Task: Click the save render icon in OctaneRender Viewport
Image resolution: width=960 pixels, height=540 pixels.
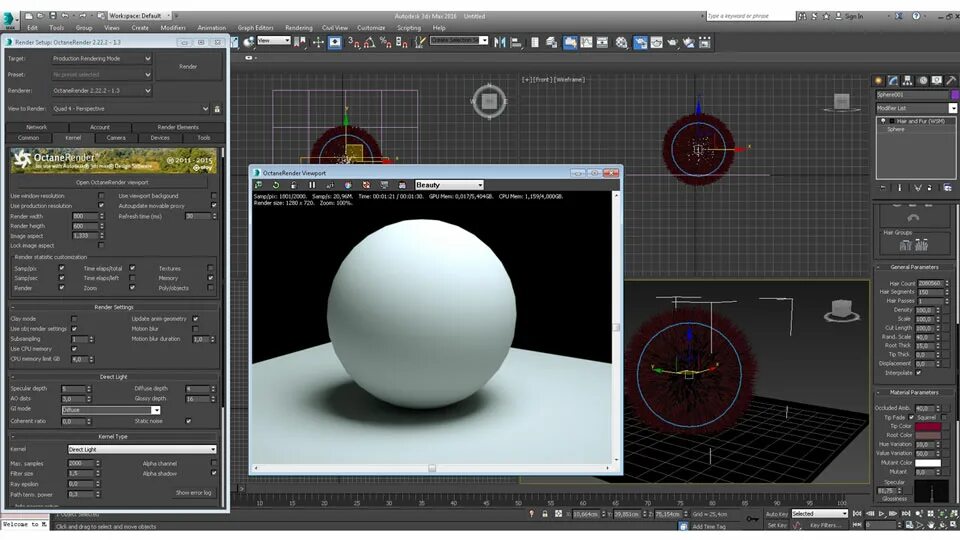Action: (402, 185)
